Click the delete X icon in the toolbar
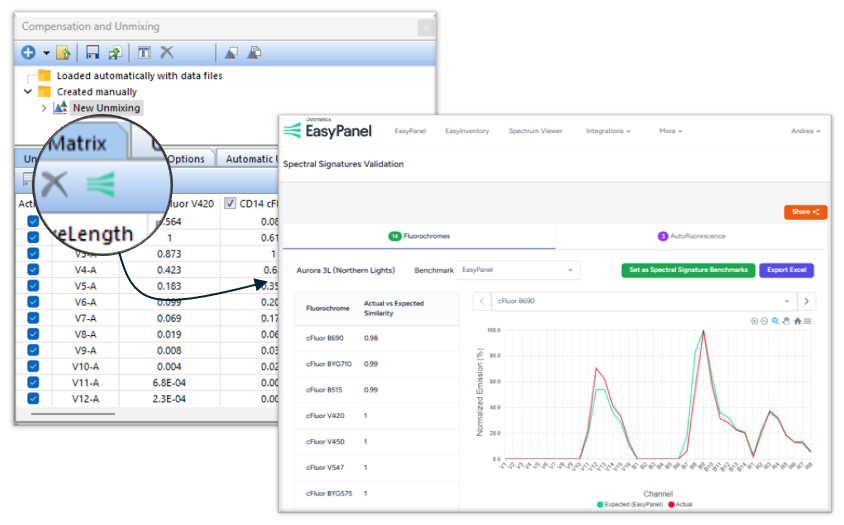Viewport: 844px width, 525px height. click(x=167, y=52)
